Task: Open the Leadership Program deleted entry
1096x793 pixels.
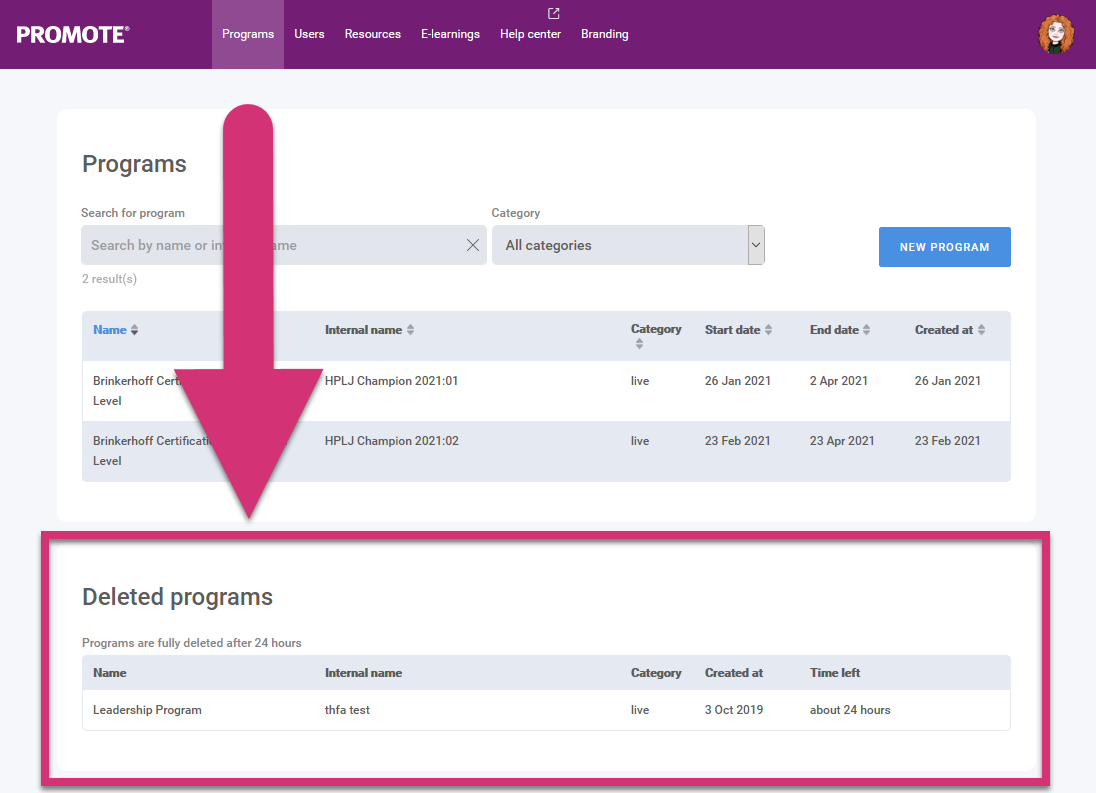Action: pos(147,709)
